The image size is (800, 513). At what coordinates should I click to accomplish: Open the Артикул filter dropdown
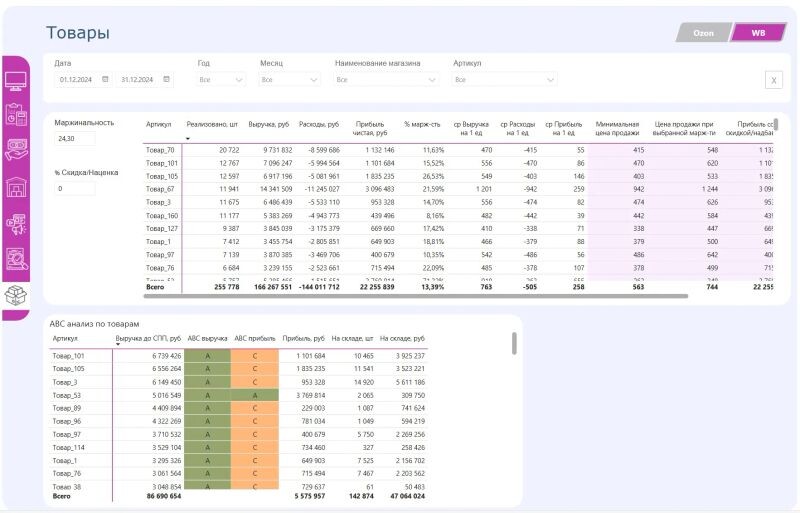(x=505, y=79)
